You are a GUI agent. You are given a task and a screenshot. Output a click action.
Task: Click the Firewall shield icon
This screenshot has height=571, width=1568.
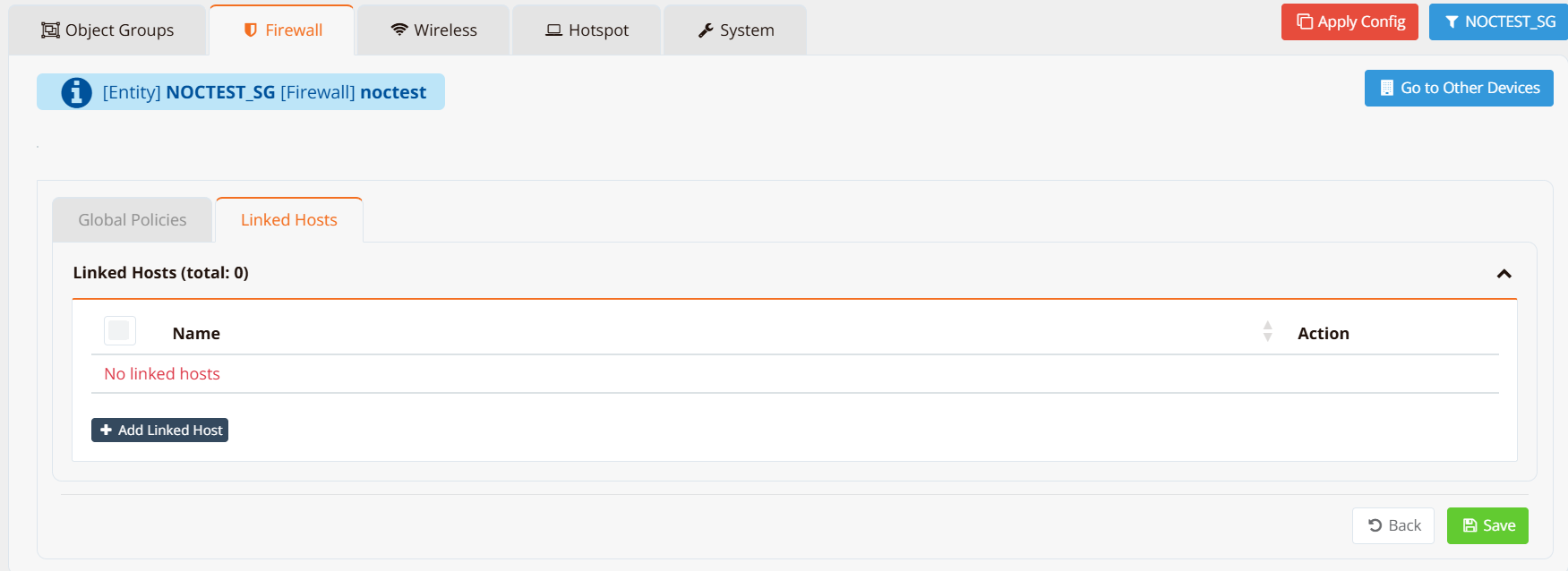[x=251, y=30]
